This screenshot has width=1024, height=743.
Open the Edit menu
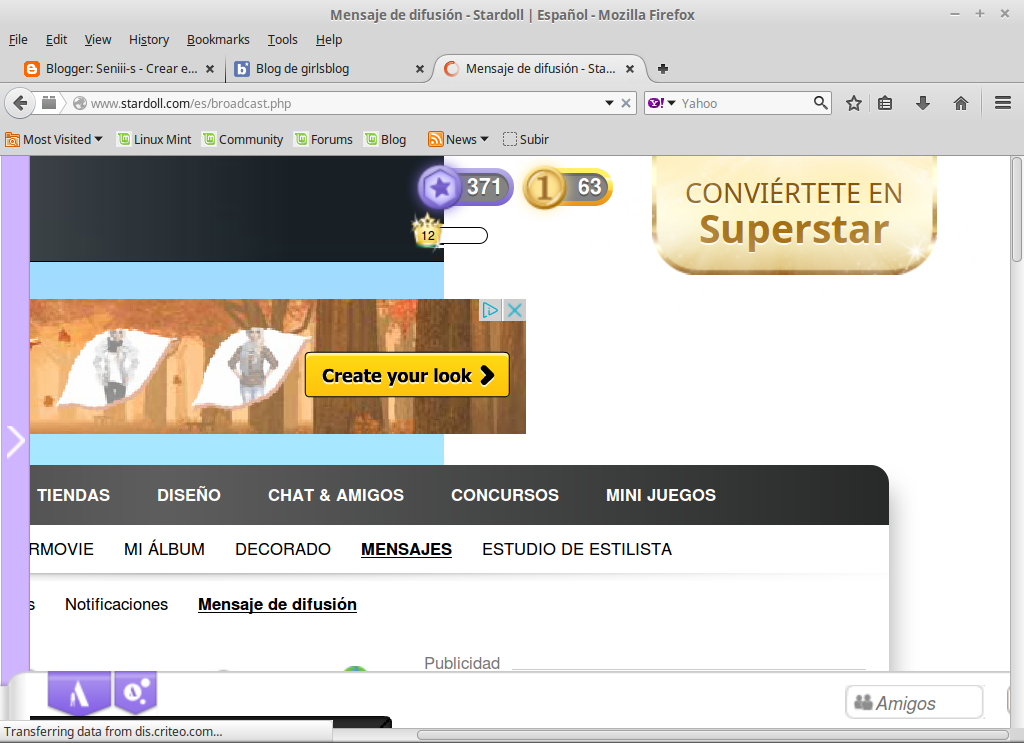pos(56,40)
